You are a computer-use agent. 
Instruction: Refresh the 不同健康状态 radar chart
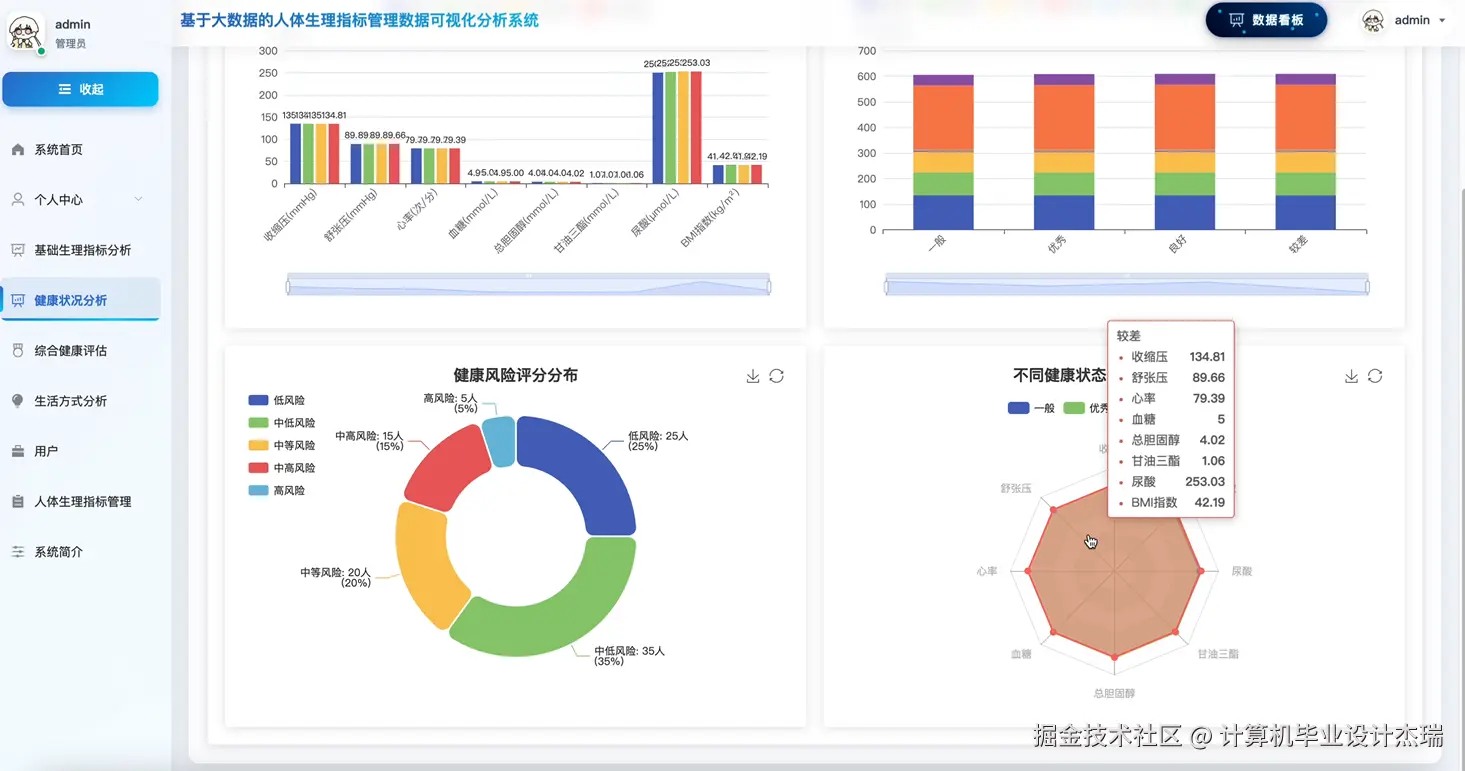[1375, 376]
